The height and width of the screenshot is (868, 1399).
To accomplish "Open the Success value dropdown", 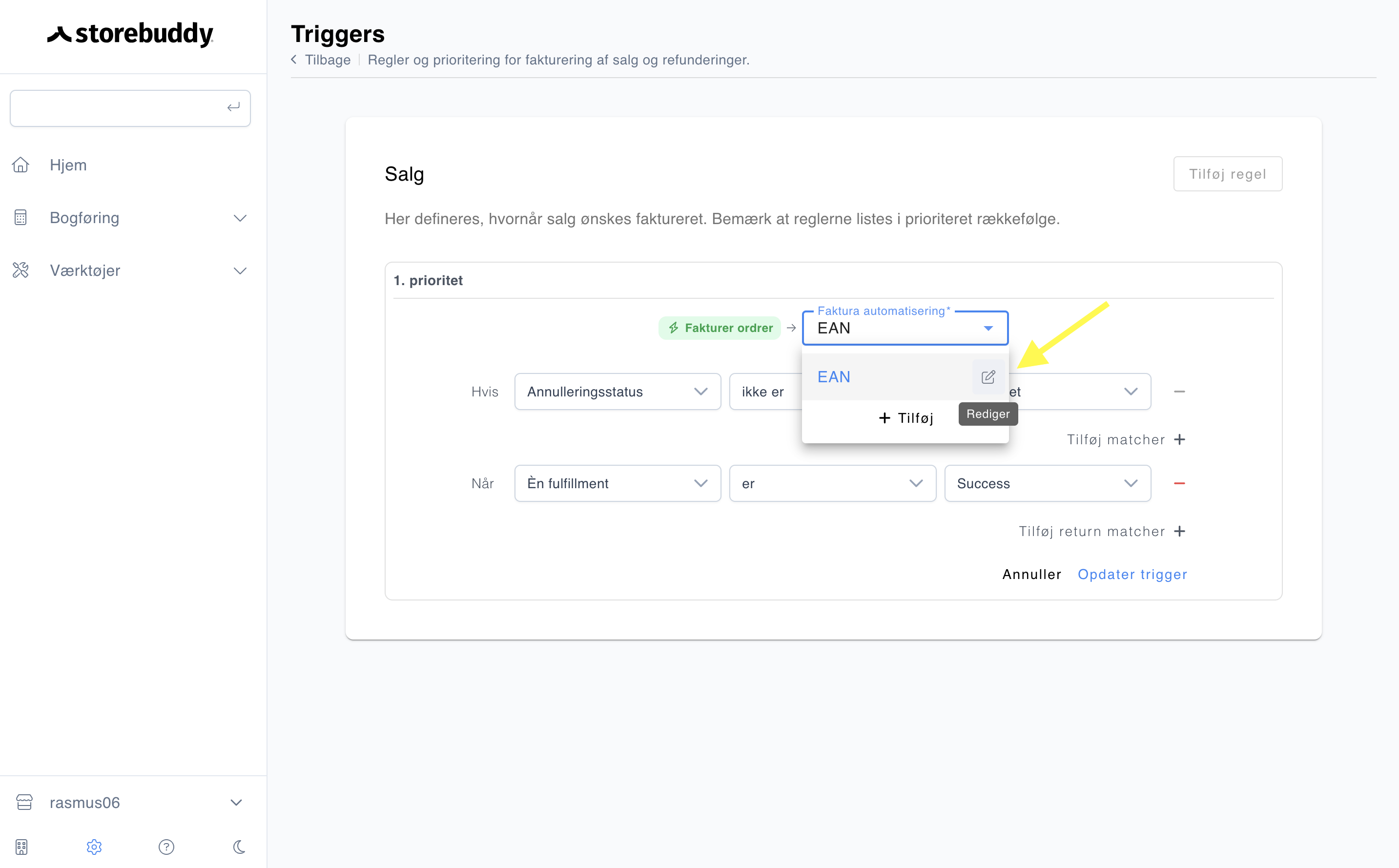I will pos(1047,483).
